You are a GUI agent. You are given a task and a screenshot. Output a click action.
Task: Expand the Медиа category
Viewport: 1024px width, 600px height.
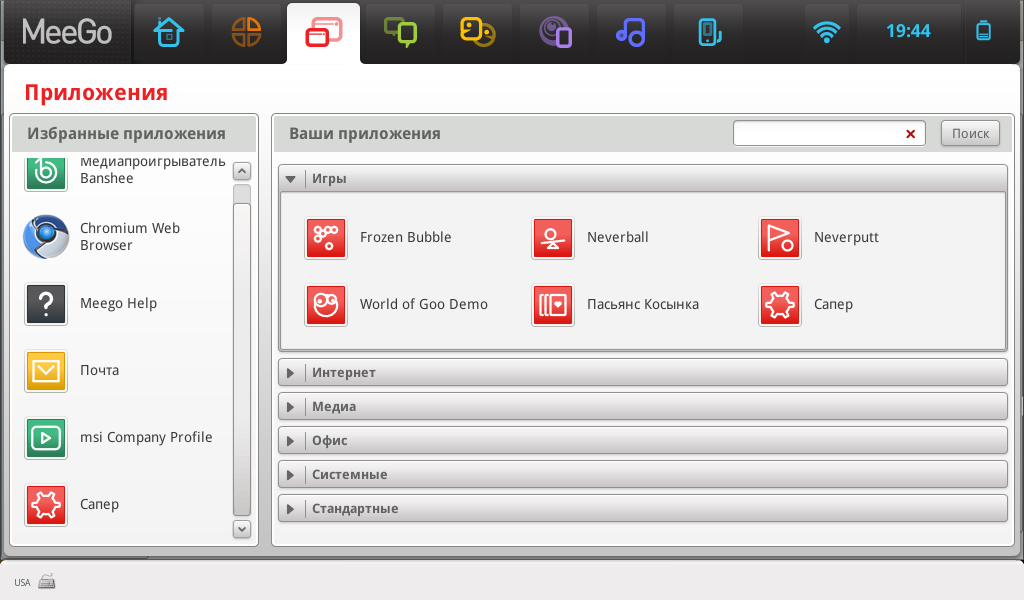291,407
